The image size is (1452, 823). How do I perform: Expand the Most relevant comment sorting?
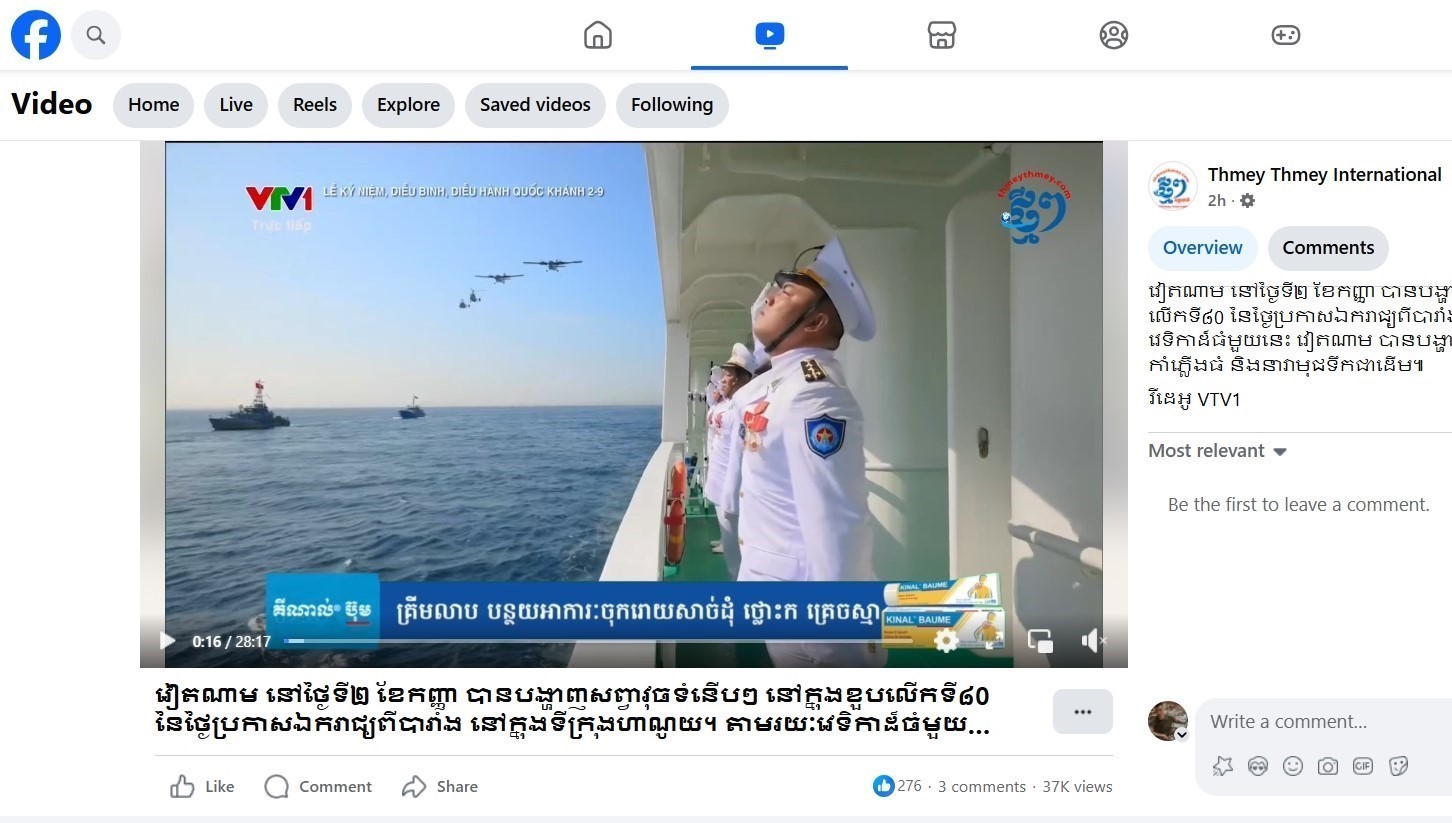coord(1217,451)
